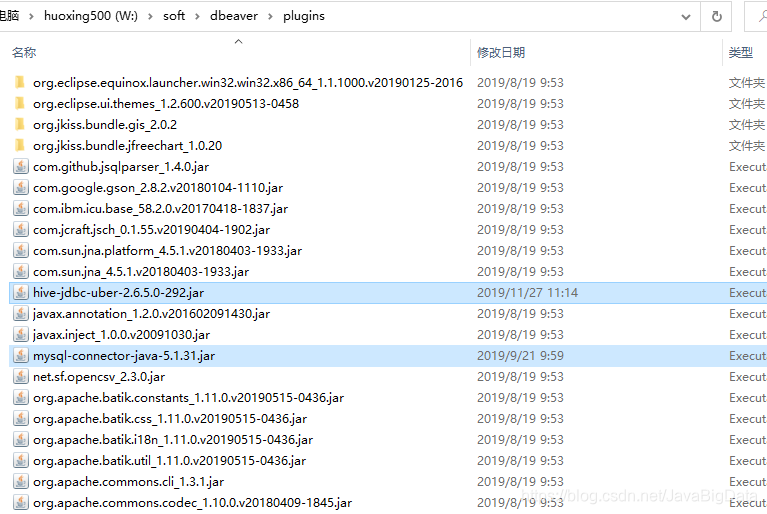The height and width of the screenshot is (514, 767).
Task: Select file javax.annotation_1.2.0.v201602091430.jar
Action: 151,314
